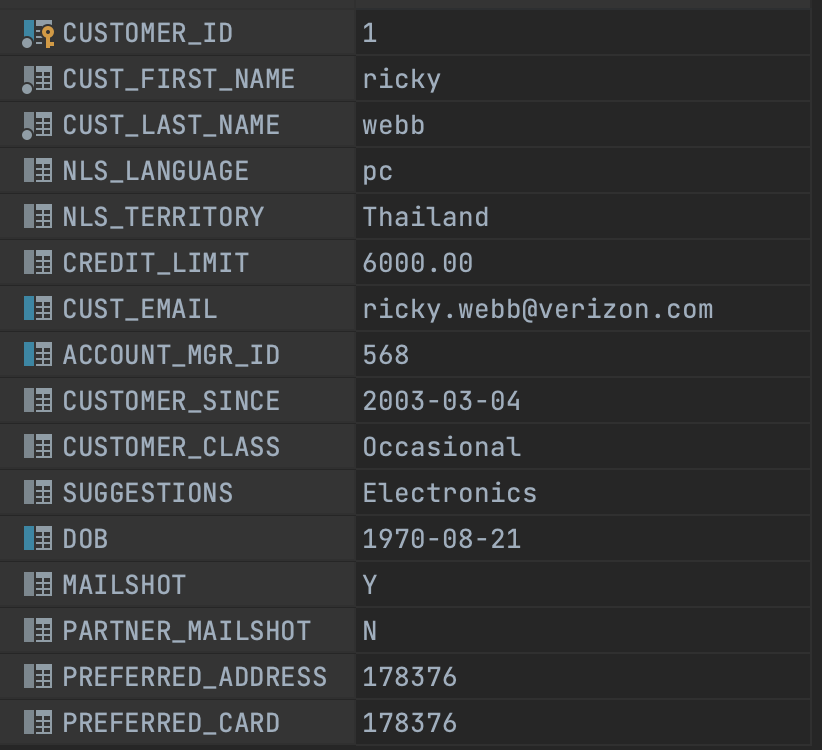The height and width of the screenshot is (750, 822).
Task: Click the column icon beside CUST_LAST_NAME
Action: click(x=38, y=126)
